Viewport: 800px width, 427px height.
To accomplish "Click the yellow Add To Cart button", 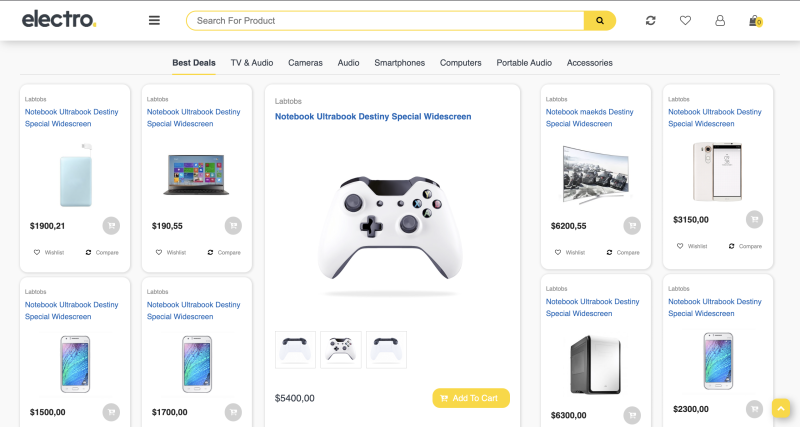I will pyautogui.click(x=471, y=398).
